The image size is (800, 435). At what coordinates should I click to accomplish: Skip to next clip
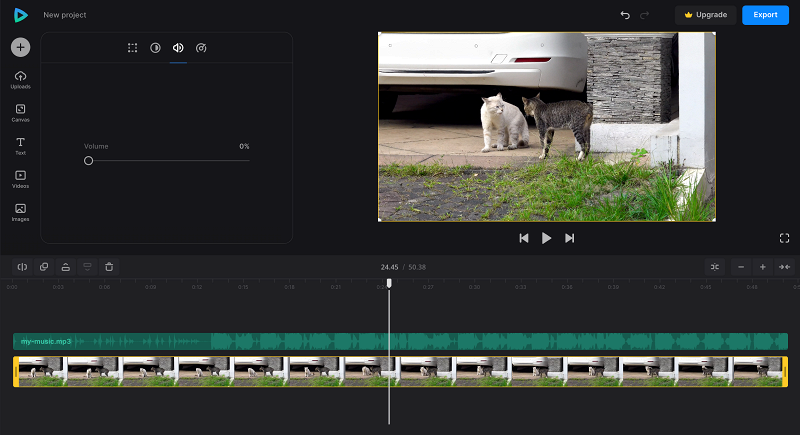[569, 238]
